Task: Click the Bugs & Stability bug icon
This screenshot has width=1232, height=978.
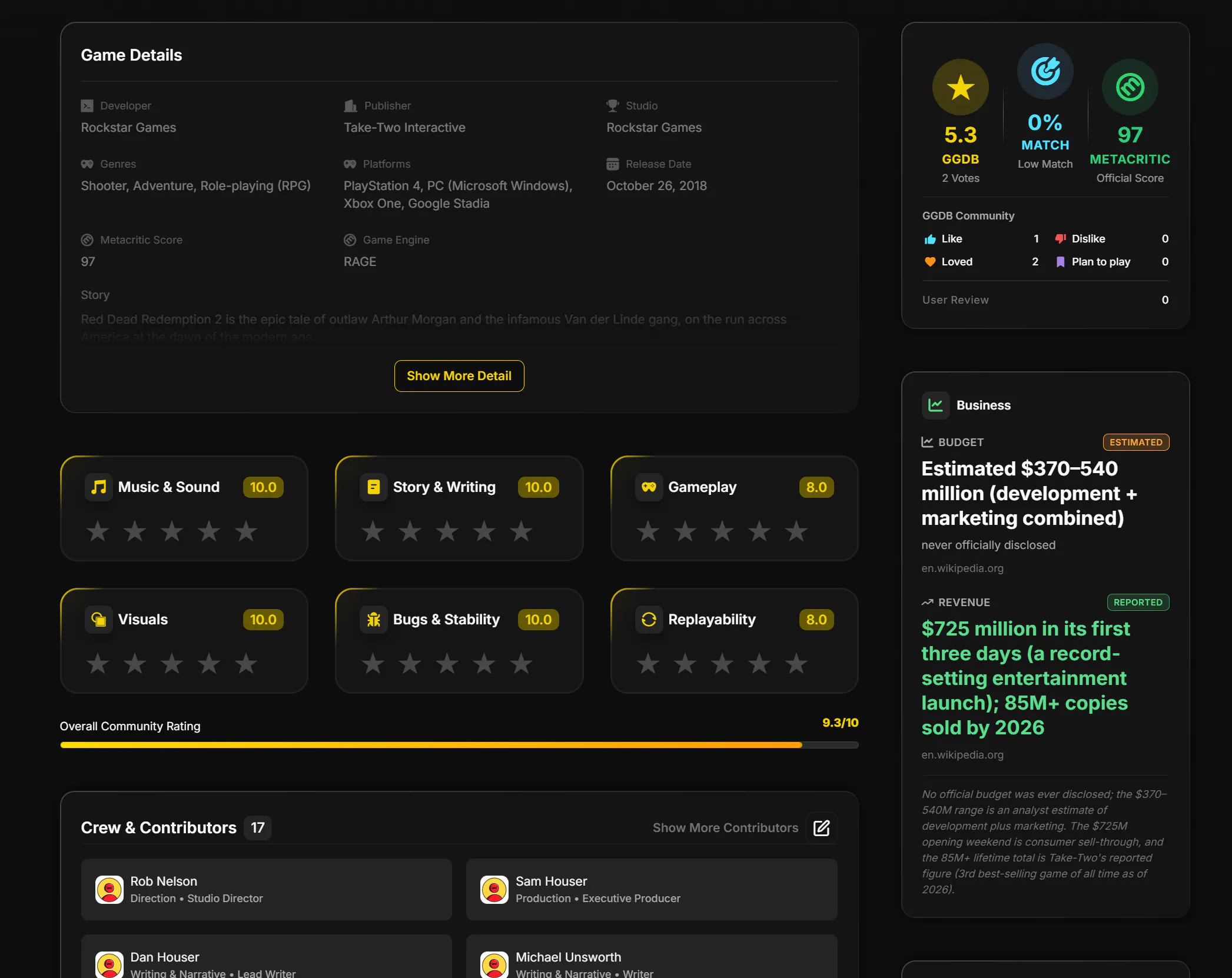Action: click(373, 620)
